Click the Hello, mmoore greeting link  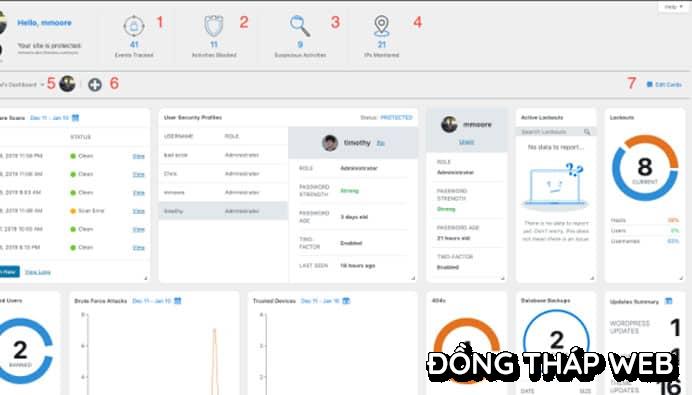(44, 23)
